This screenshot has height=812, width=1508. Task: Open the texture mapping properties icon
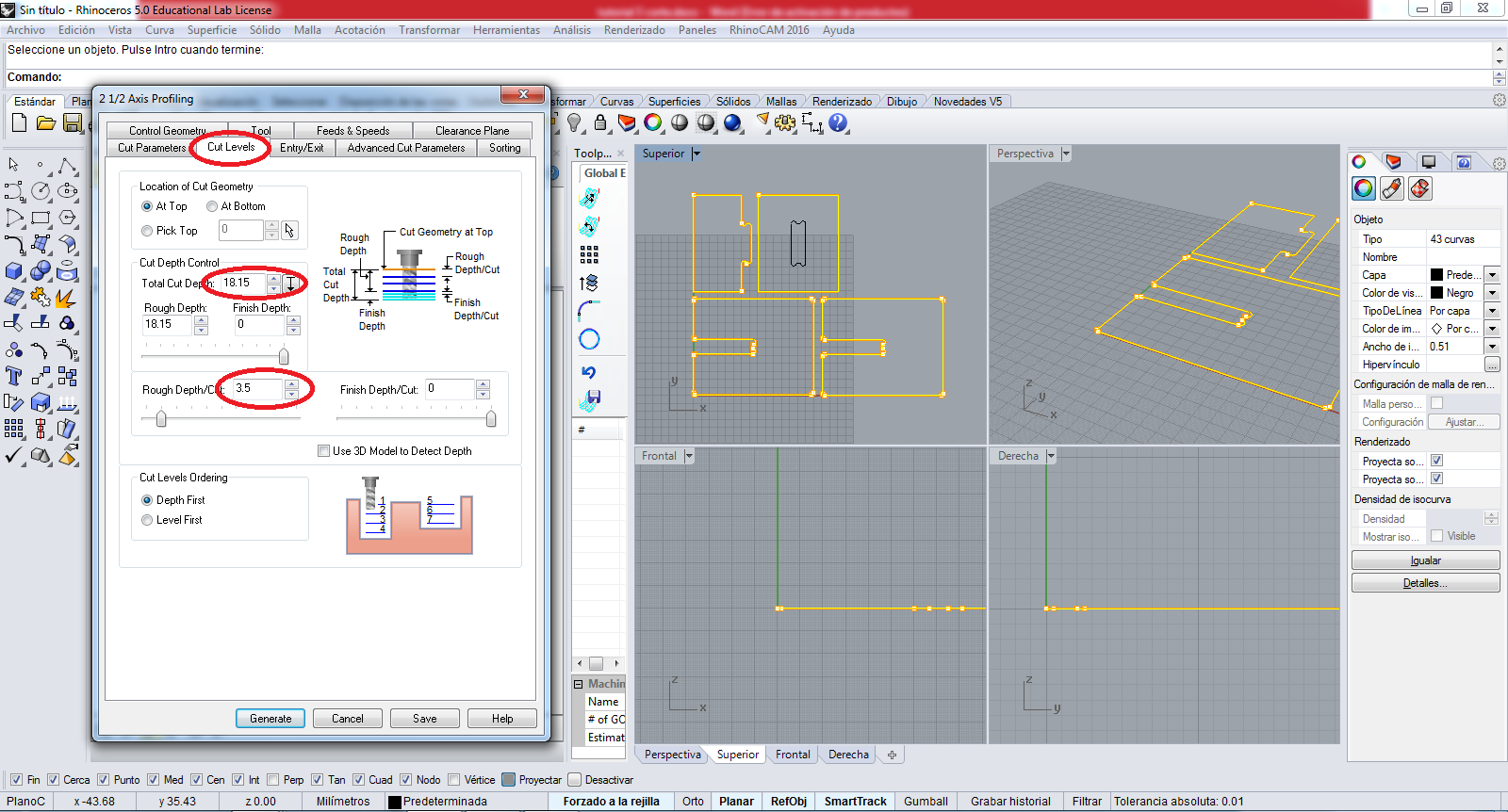(x=1420, y=188)
